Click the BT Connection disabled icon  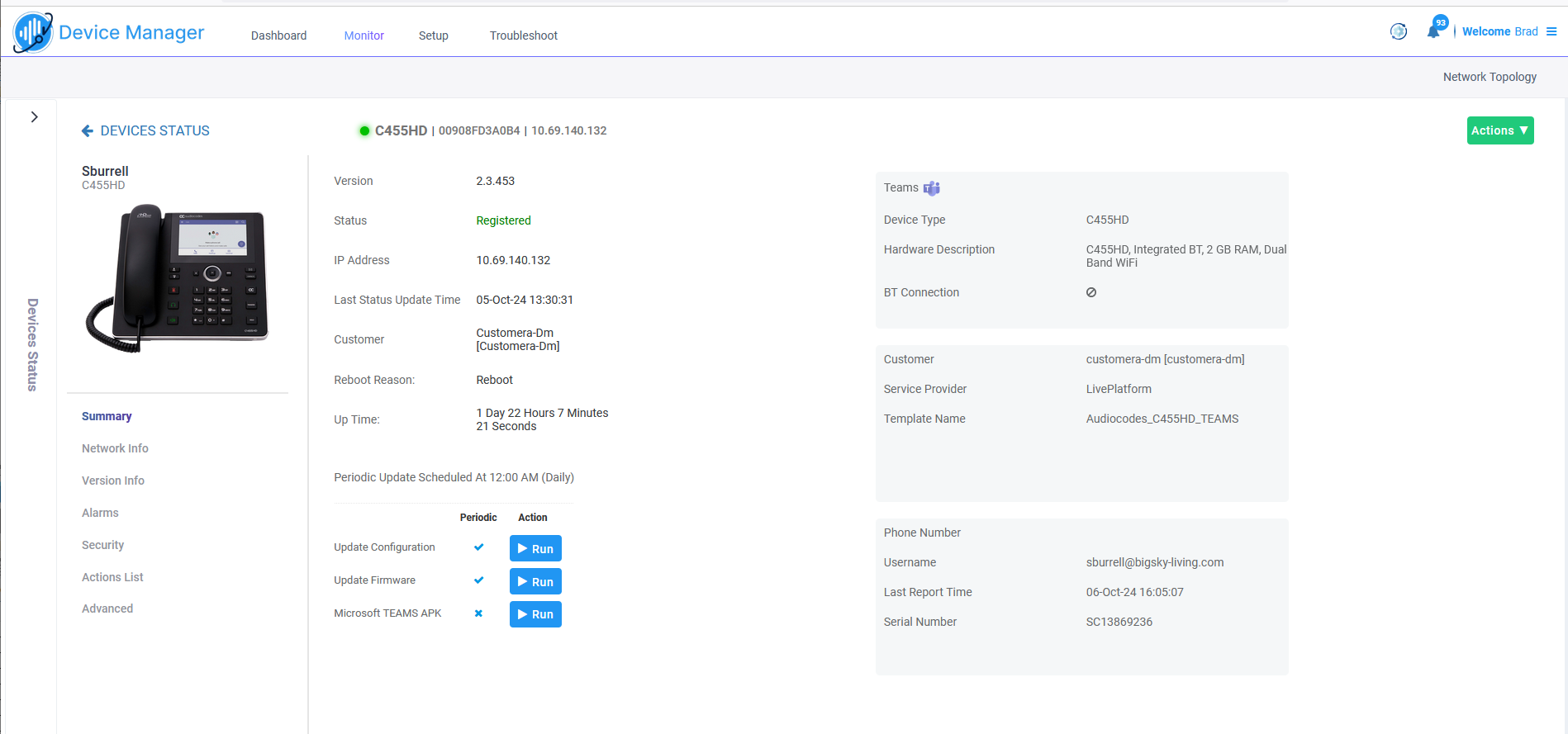[1091, 292]
